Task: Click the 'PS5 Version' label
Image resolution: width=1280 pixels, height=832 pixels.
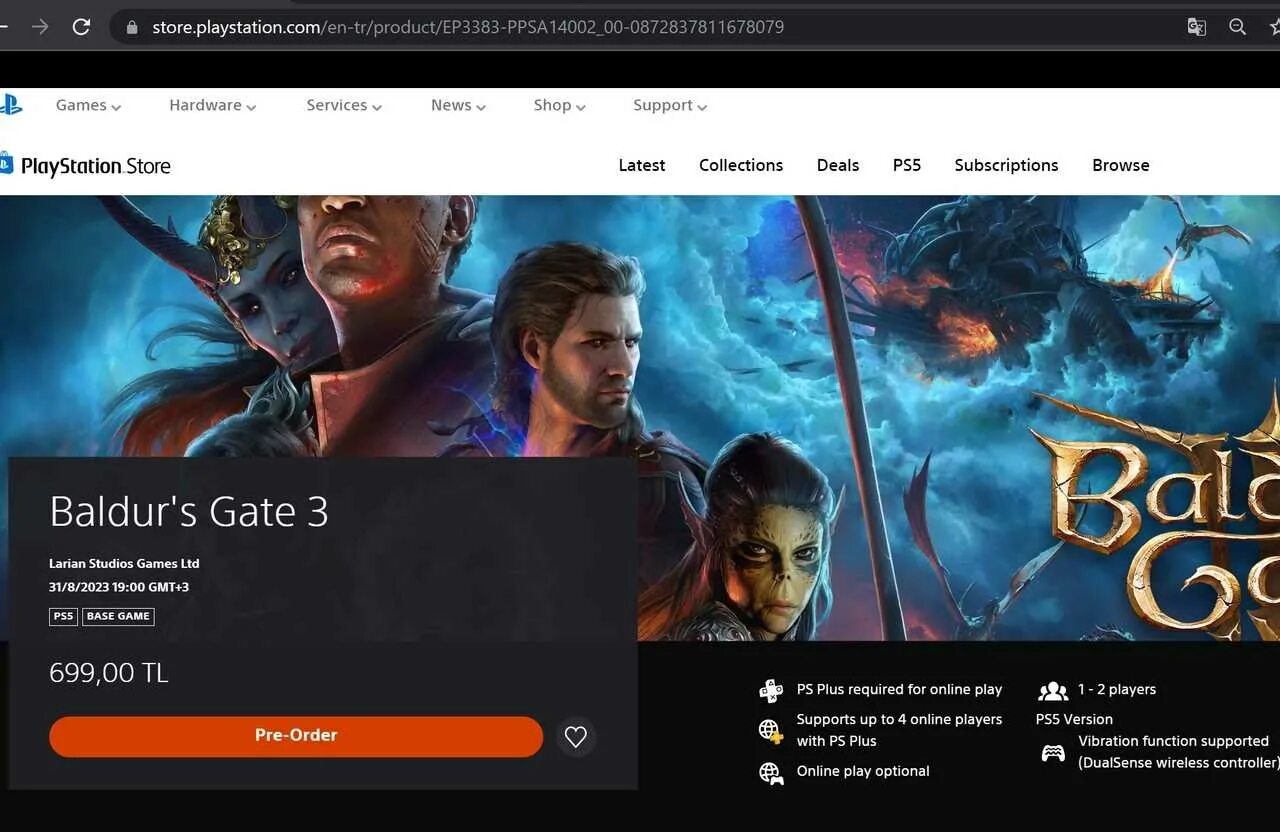Action: 1074,719
